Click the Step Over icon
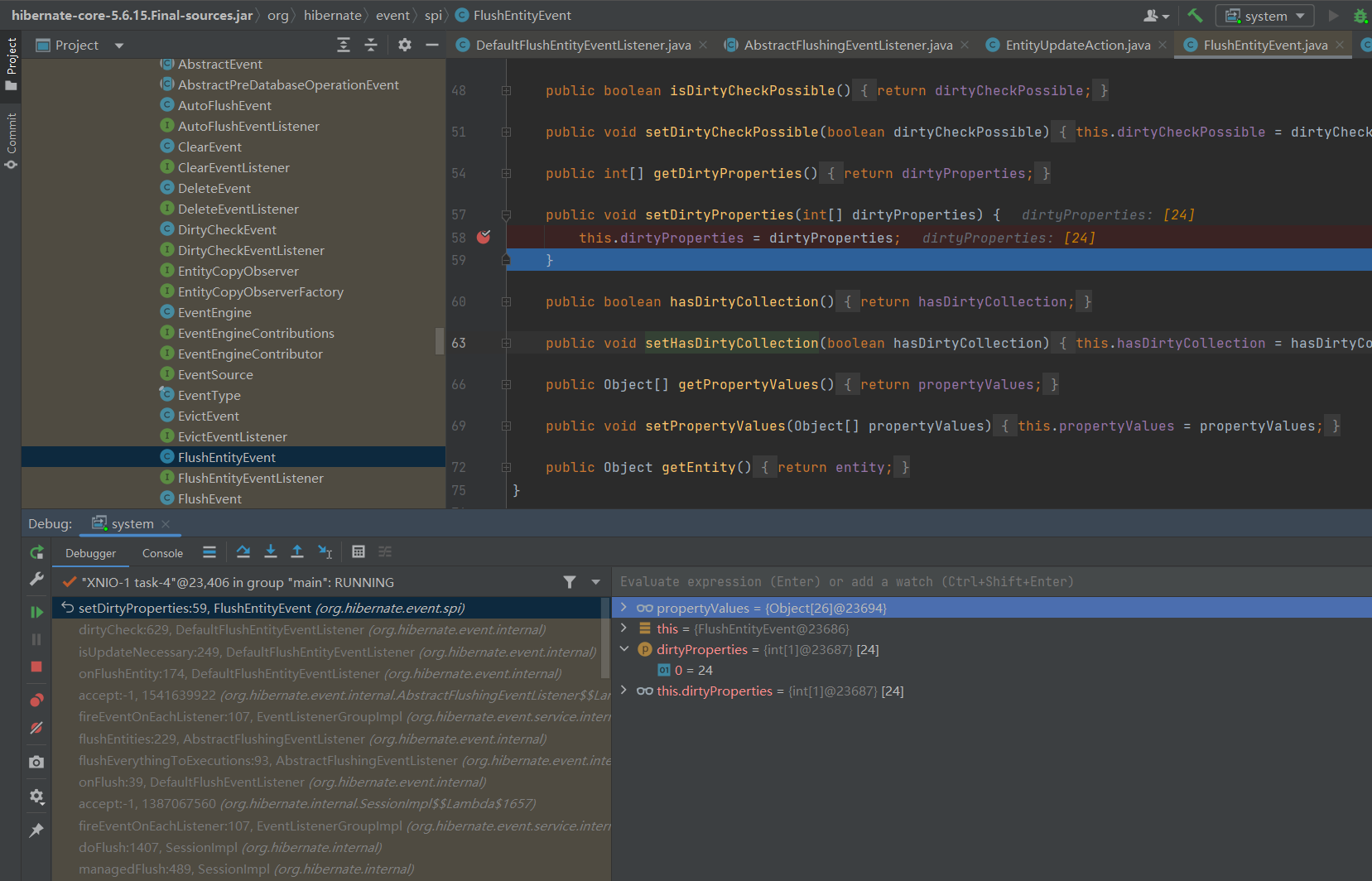 [x=243, y=551]
